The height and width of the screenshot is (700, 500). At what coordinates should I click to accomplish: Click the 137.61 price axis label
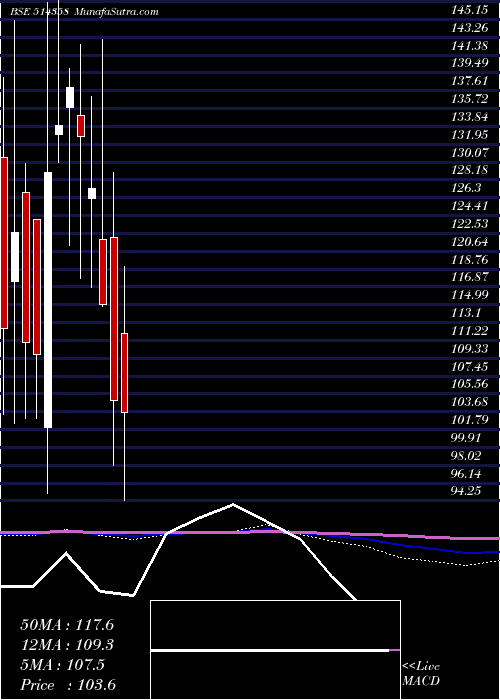coord(472,81)
